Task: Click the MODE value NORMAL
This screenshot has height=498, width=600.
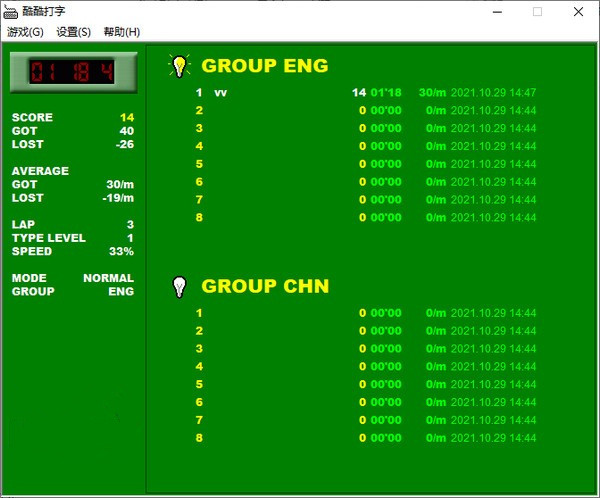Action: (x=109, y=278)
